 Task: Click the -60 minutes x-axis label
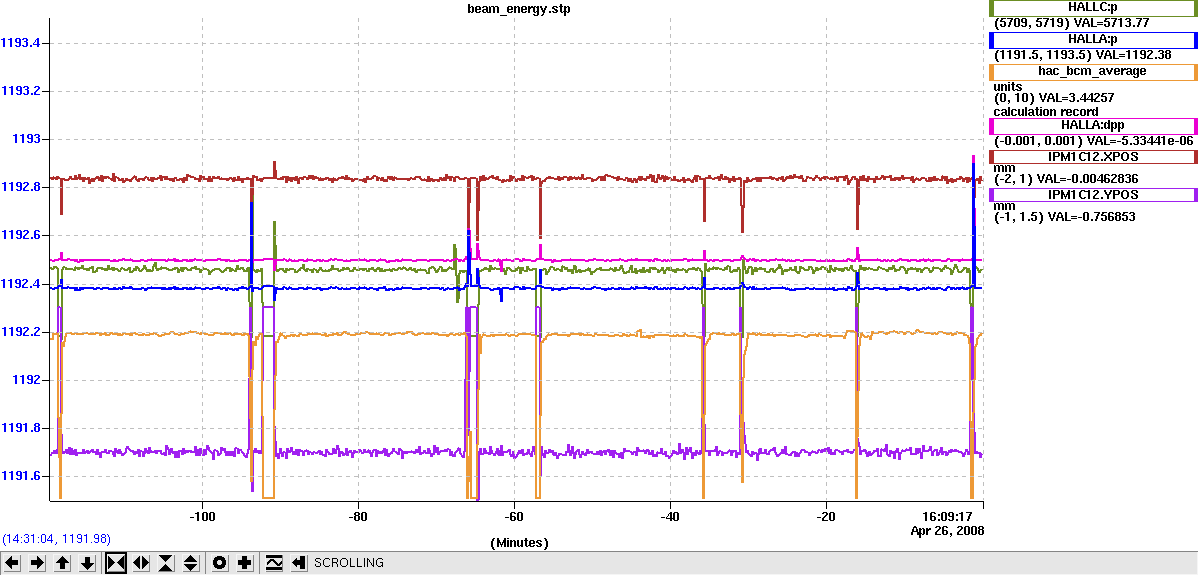[513, 516]
